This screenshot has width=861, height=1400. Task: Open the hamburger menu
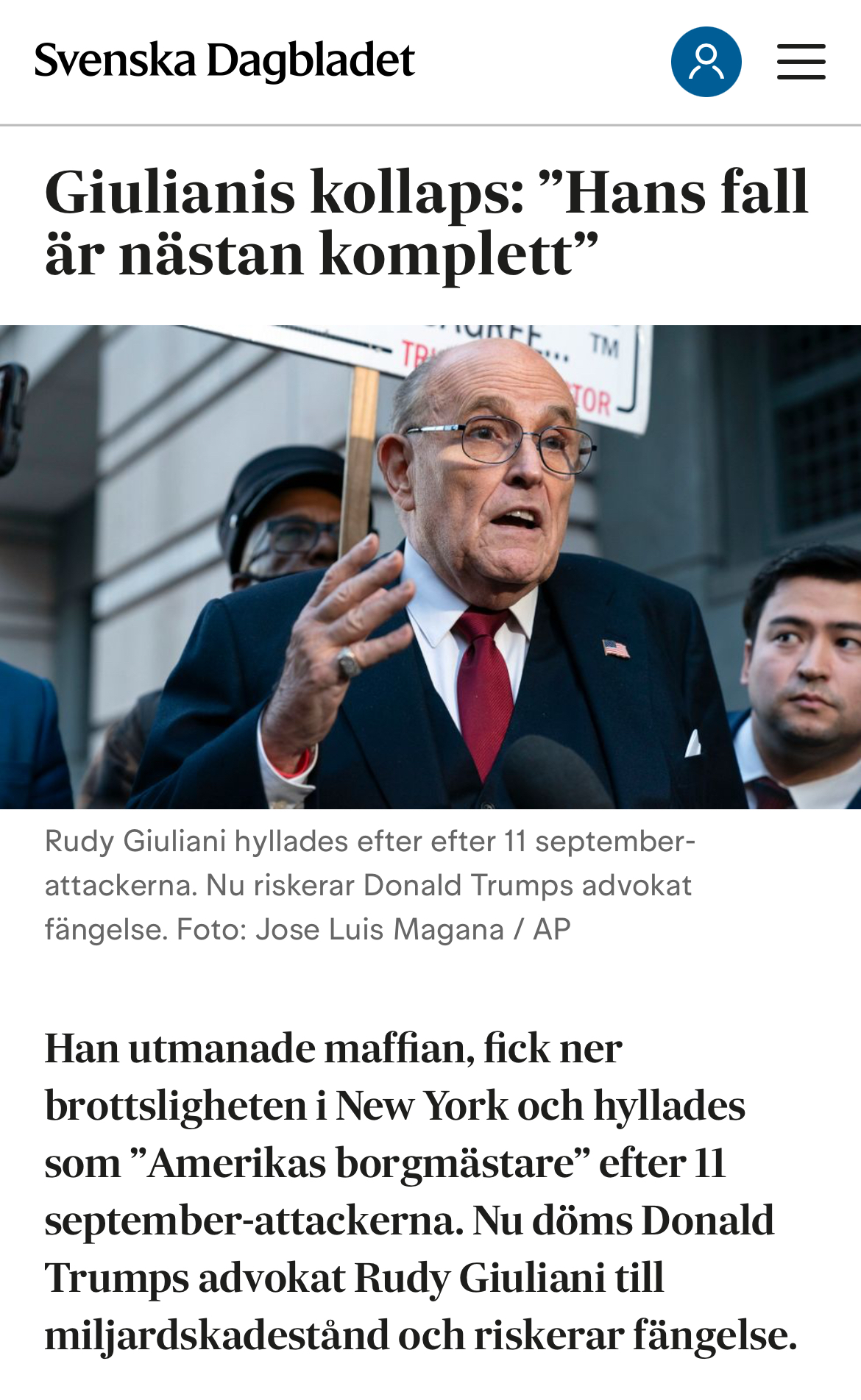click(x=801, y=62)
